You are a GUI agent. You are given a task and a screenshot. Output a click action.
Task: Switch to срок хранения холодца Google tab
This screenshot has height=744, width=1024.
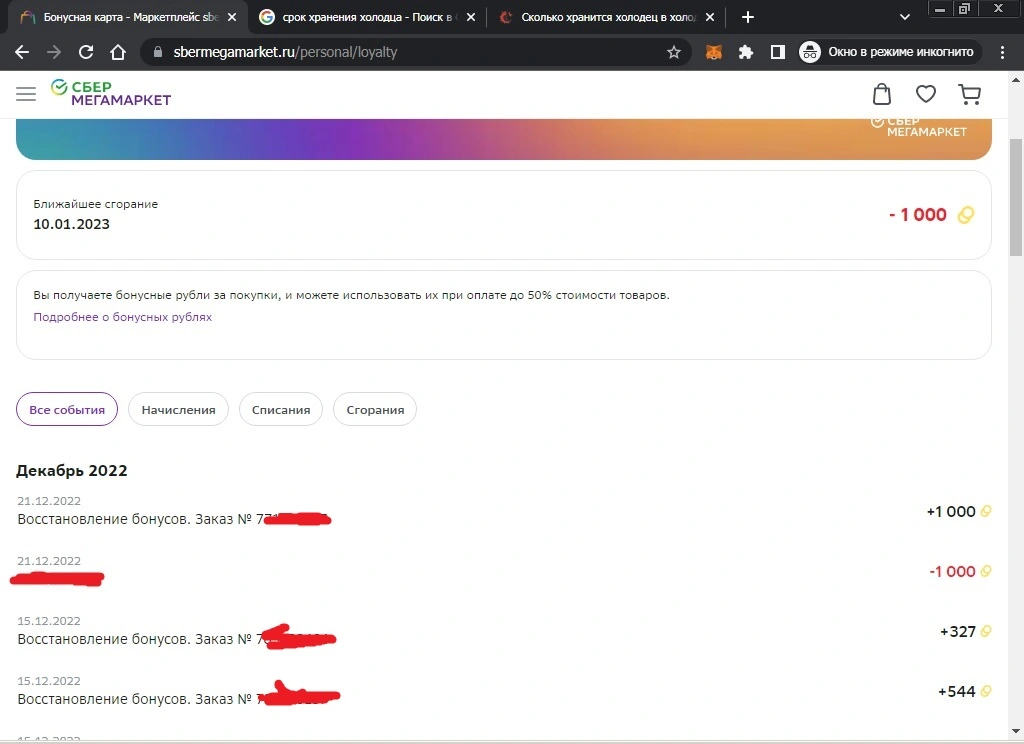[x=367, y=18]
